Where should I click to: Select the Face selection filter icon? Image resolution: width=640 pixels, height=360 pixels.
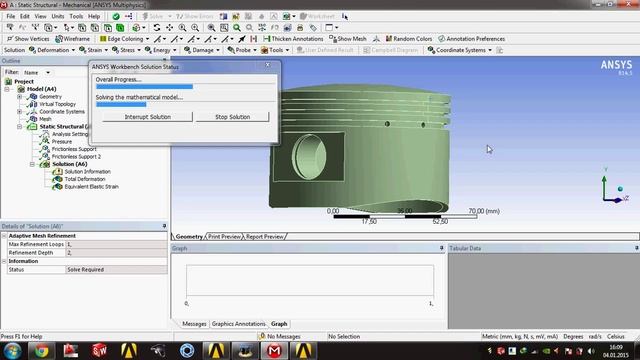[x=107, y=28]
